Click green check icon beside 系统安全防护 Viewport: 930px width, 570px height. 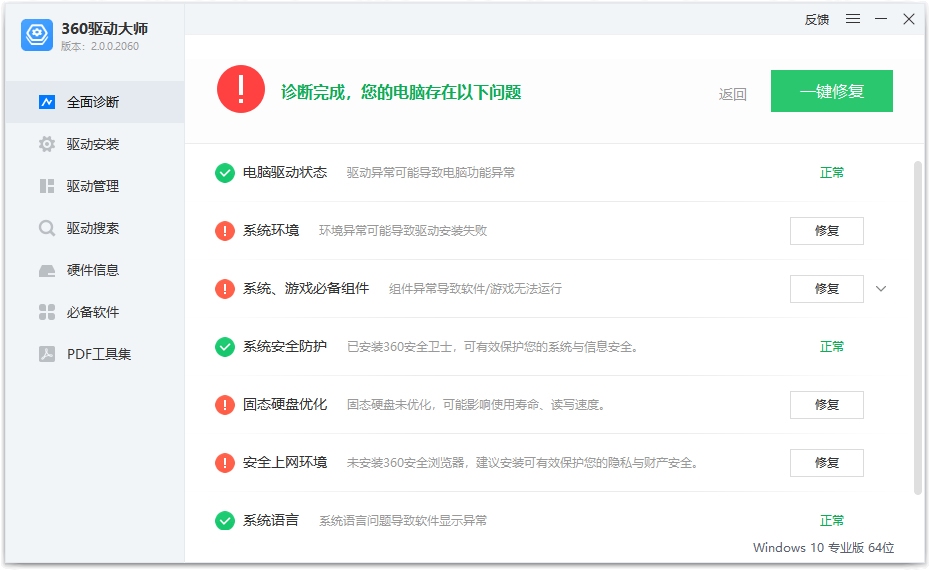click(x=225, y=347)
